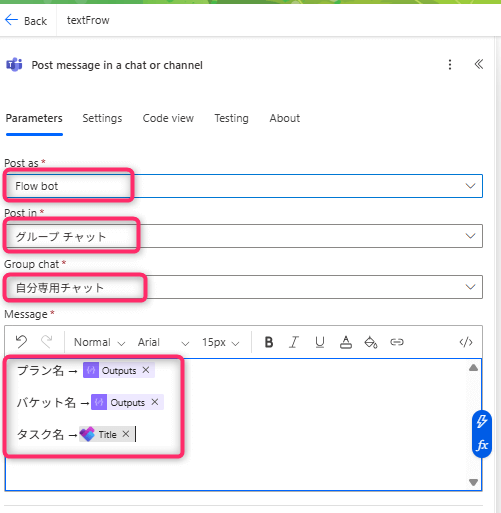This screenshot has width=501, height=513.
Task: Click the タスク名 text in message
Action: coord(40,434)
